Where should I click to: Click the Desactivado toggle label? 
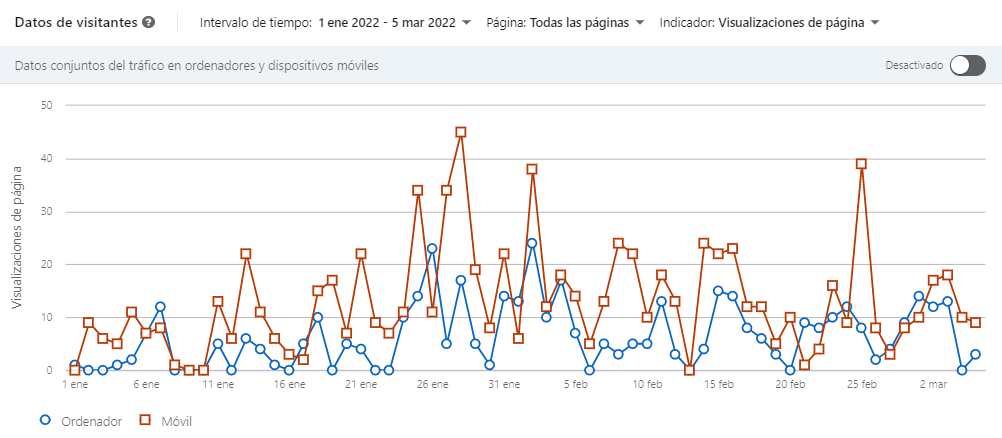(914, 66)
